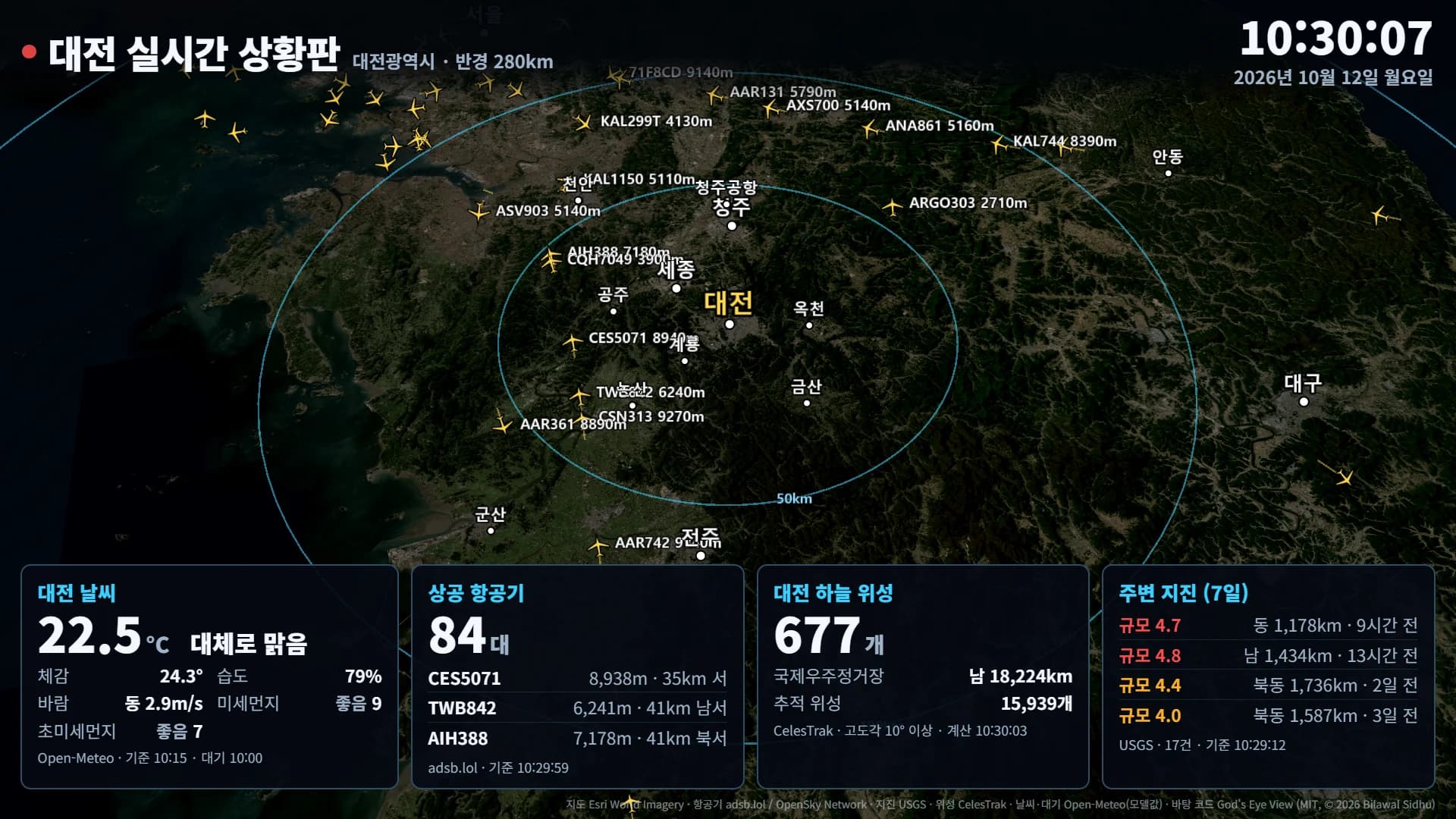The width and height of the screenshot is (1456, 819).
Task: Click the KAL1150 5110m flight label
Action: pyautogui.click(x=639, y=179)
